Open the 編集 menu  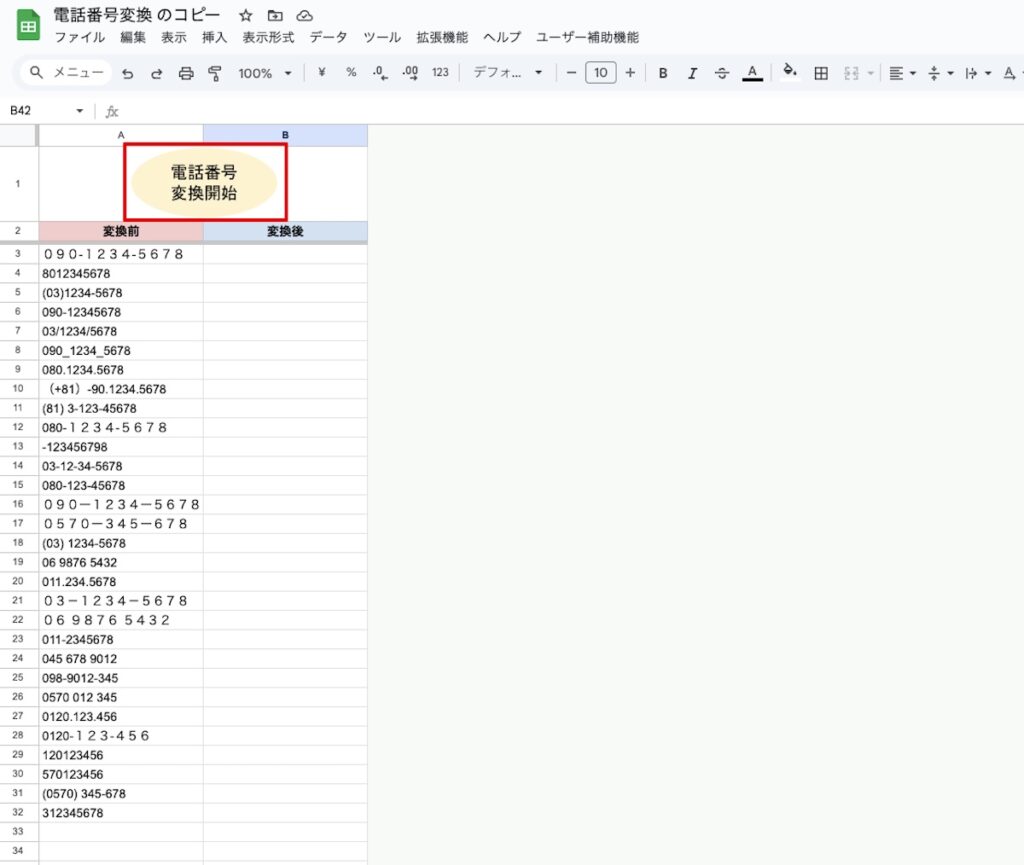point(133,37)
